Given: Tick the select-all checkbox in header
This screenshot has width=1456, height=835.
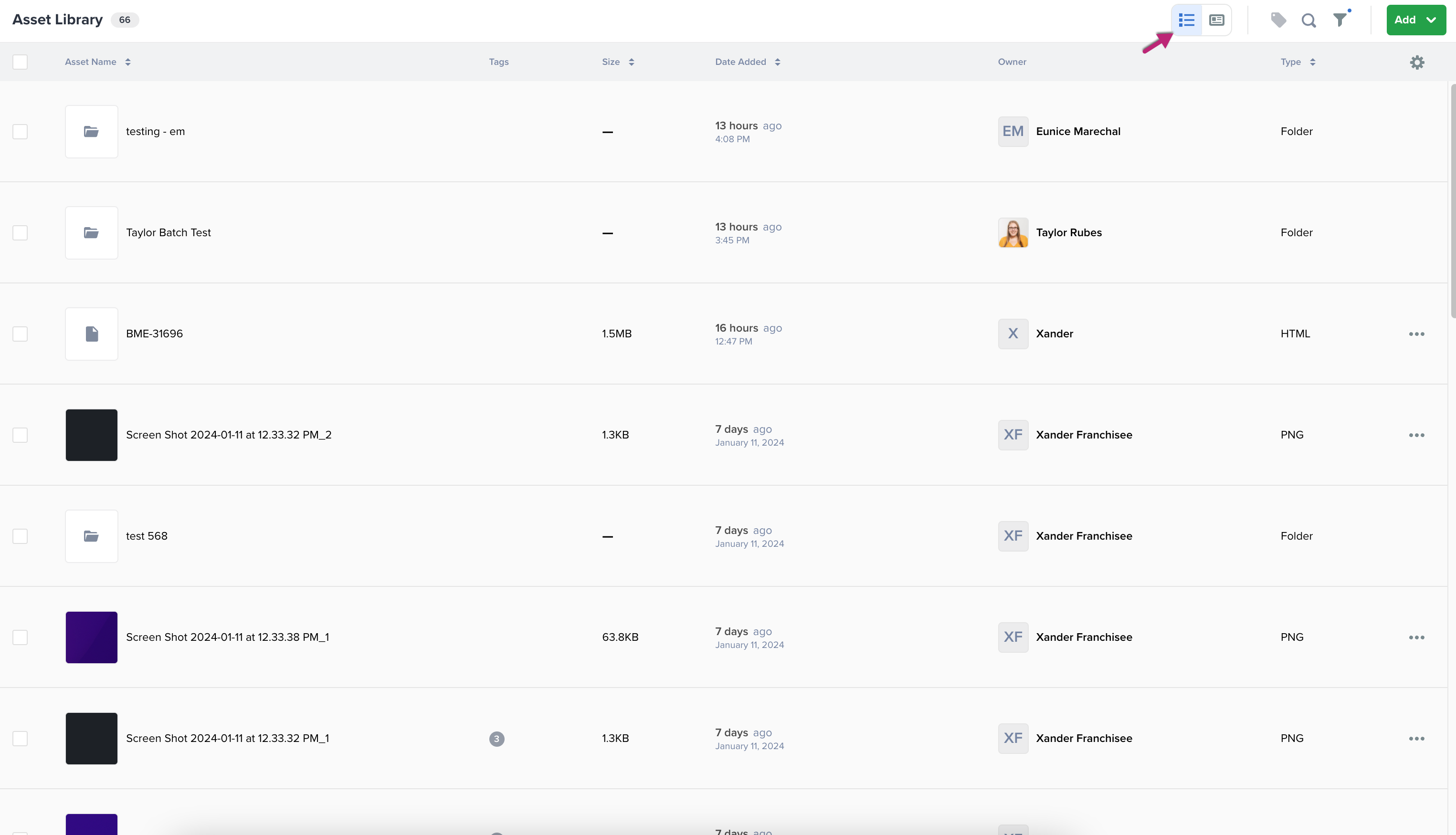Looking at the screenshot, I should coord(20,62).
